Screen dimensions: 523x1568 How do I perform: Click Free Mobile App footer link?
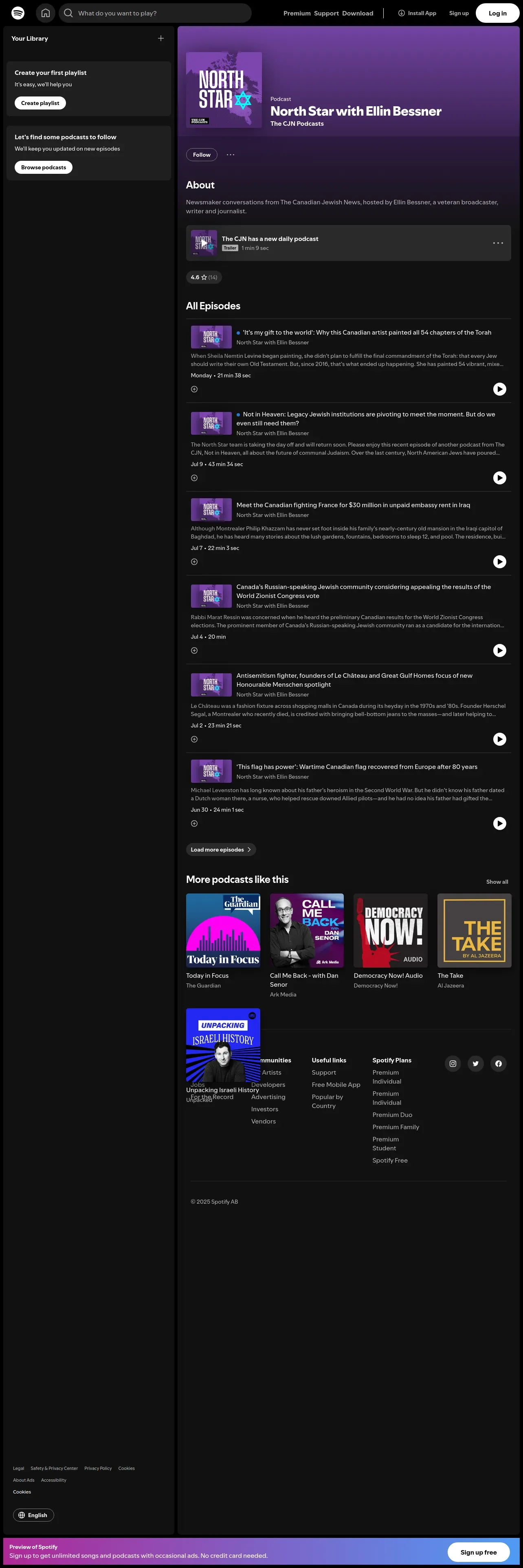[x=336, y=1085]
